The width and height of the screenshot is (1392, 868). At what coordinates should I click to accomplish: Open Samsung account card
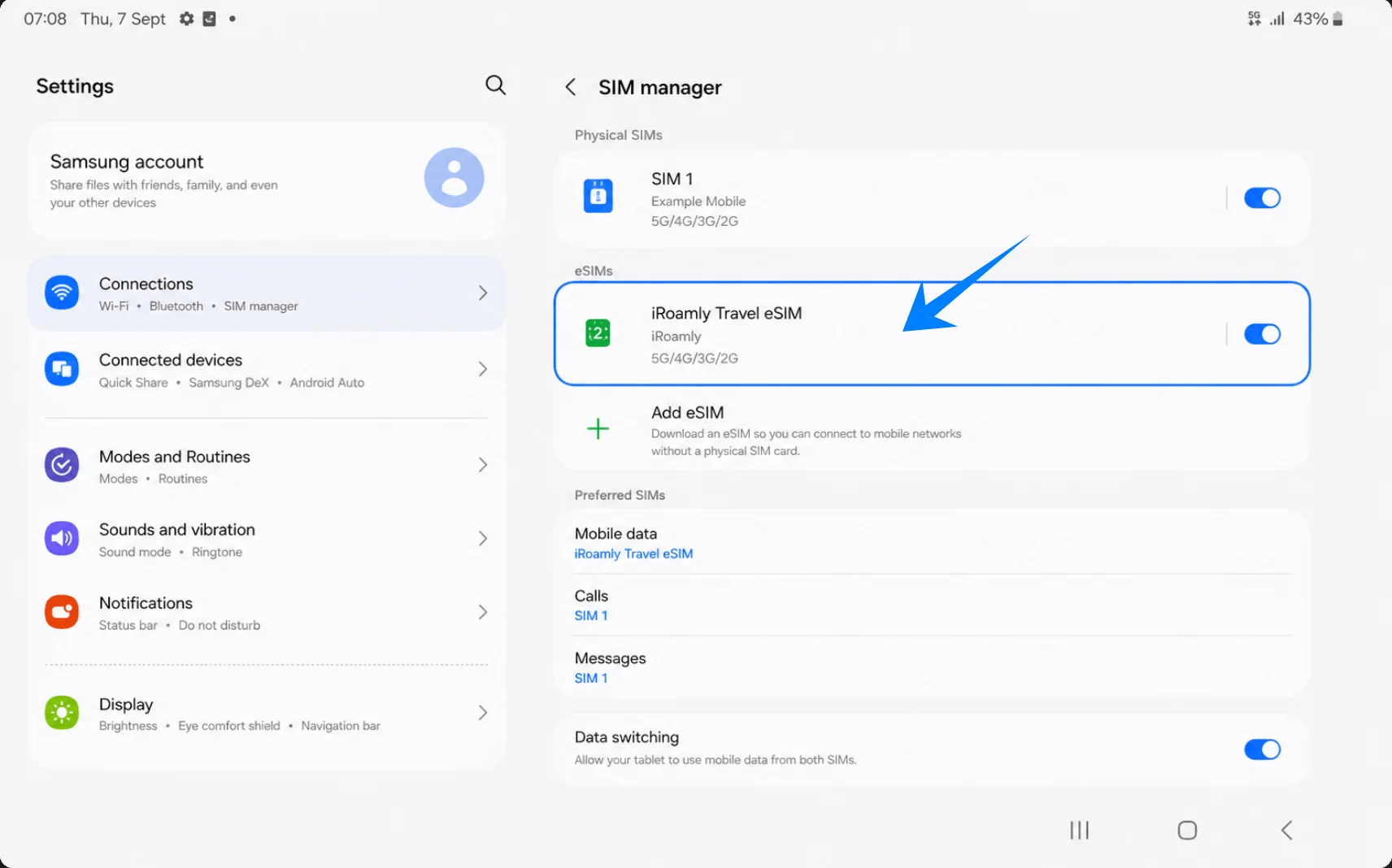pos(267,180)
